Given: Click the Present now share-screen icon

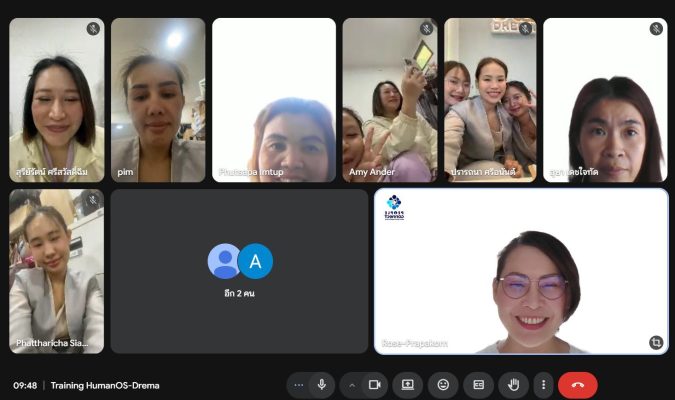Looking at the screenshot, I should [408, 384].
